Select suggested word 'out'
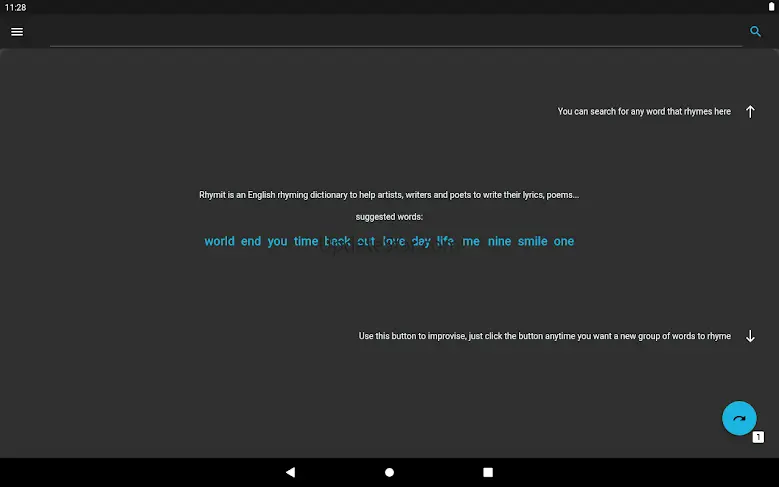Viewport: 779px width, 487px height. click(x=366, y=242)
